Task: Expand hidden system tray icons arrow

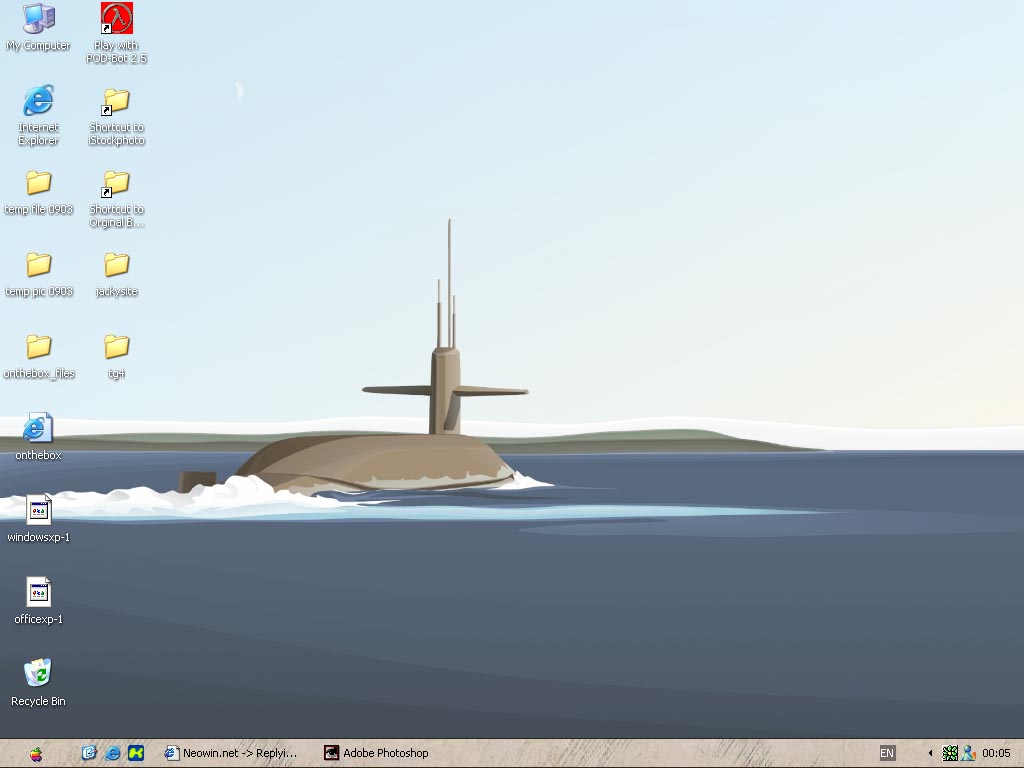Action: click(930, 753)
